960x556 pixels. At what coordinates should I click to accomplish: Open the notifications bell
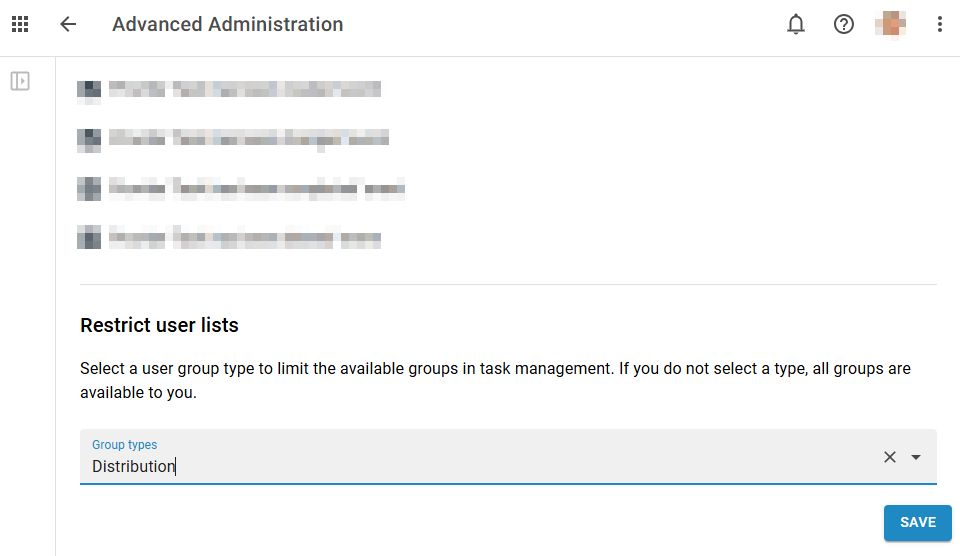796,25
